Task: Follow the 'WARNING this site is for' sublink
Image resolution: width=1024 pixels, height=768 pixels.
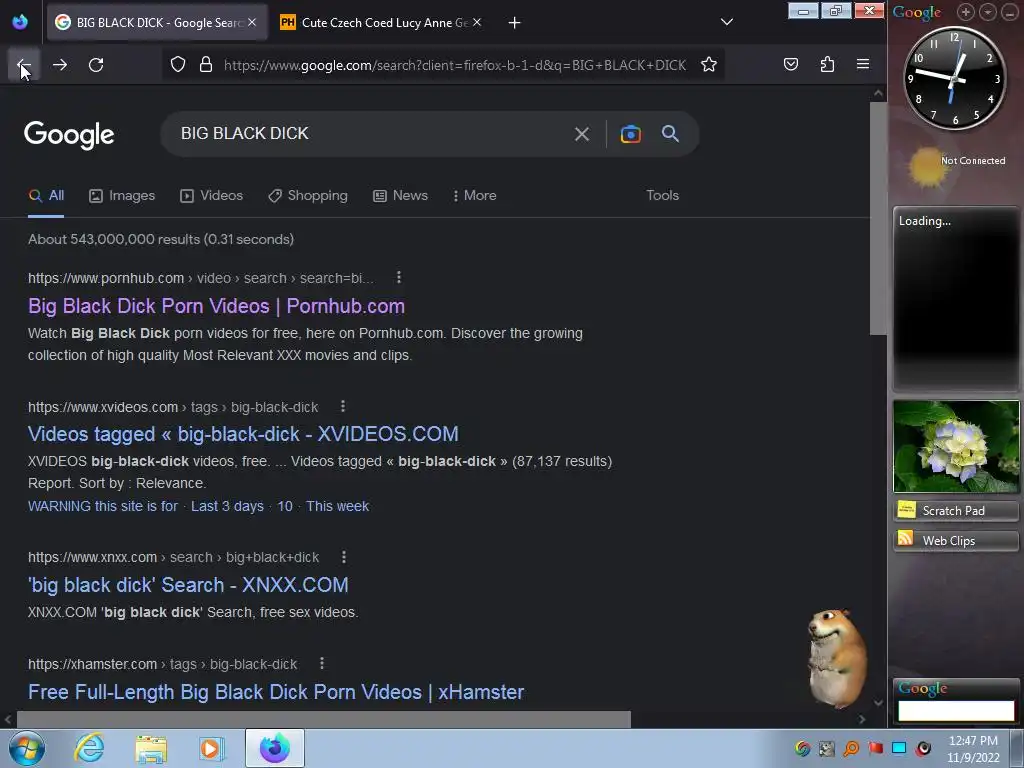Action: click(x=103, y=506)
